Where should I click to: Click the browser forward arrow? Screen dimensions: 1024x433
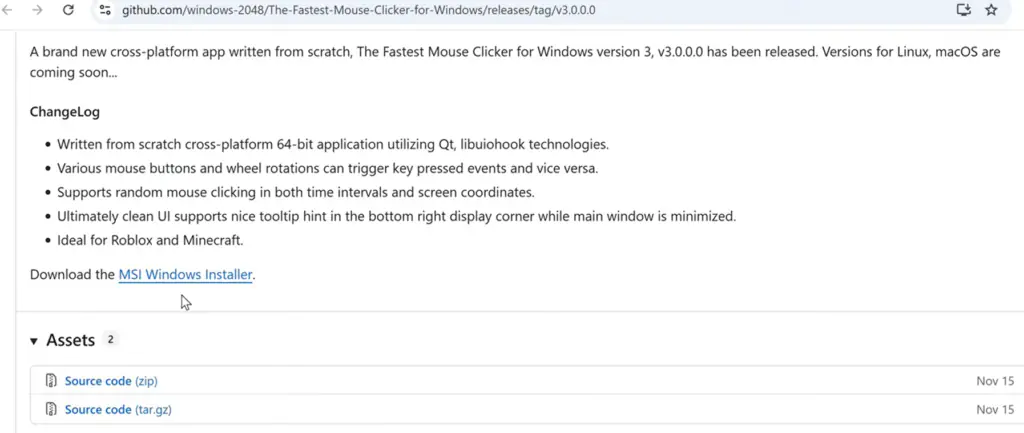point(37,10)
